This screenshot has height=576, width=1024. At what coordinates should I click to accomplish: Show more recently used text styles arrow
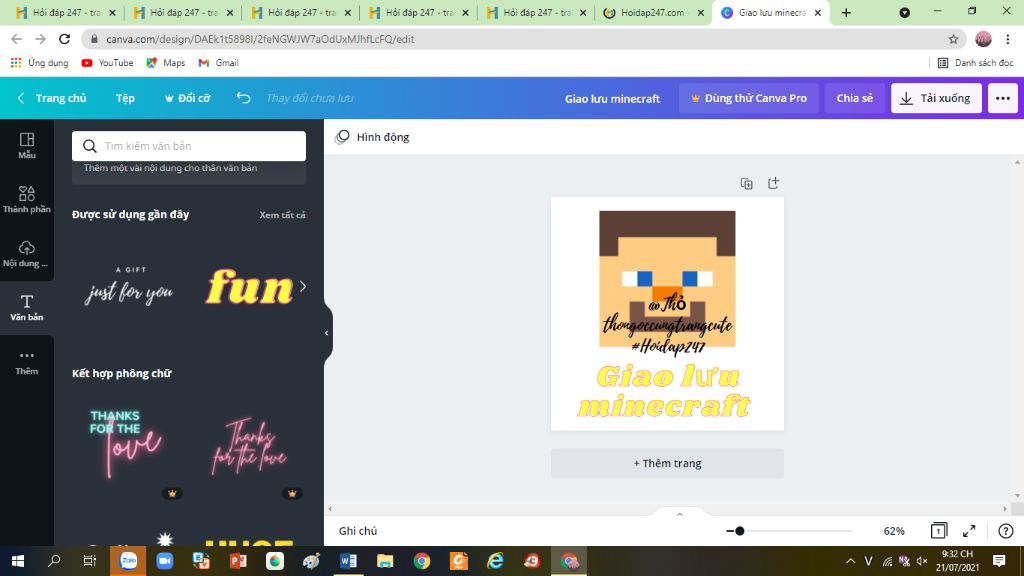click(x=302, y=286)
